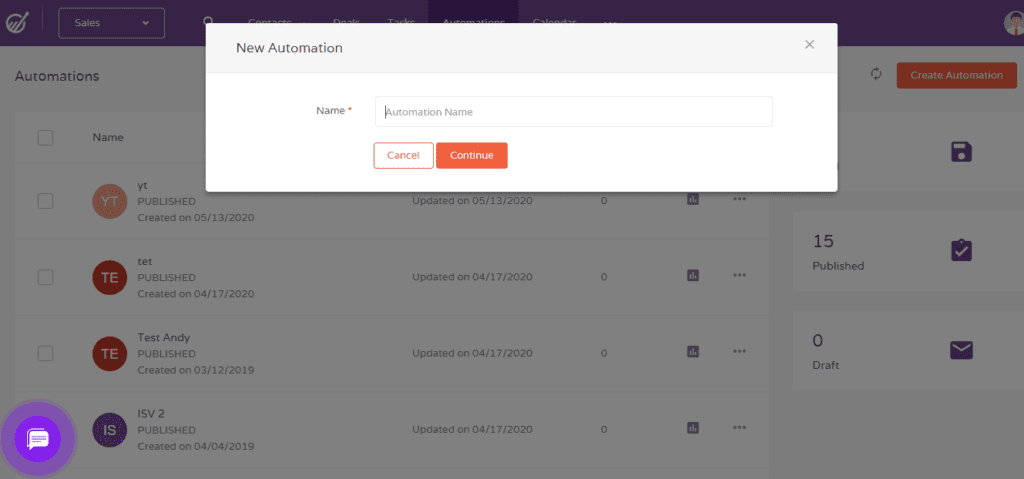The height and width of the screenshot is (479, 1024).
Task: Click the TE avatar beside tet
Action: (x=110, y=277)
